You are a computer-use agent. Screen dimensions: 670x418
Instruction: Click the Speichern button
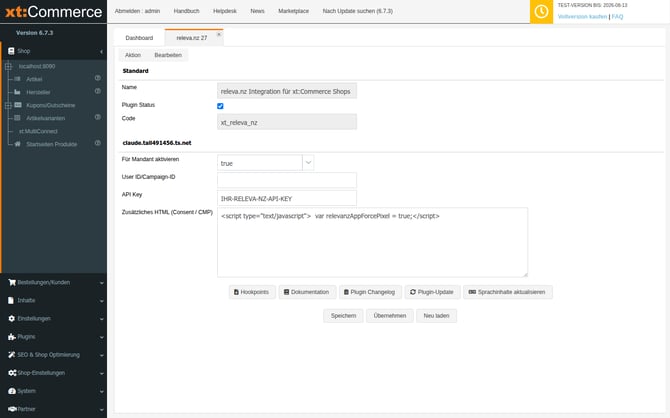(x=343, y=316)
